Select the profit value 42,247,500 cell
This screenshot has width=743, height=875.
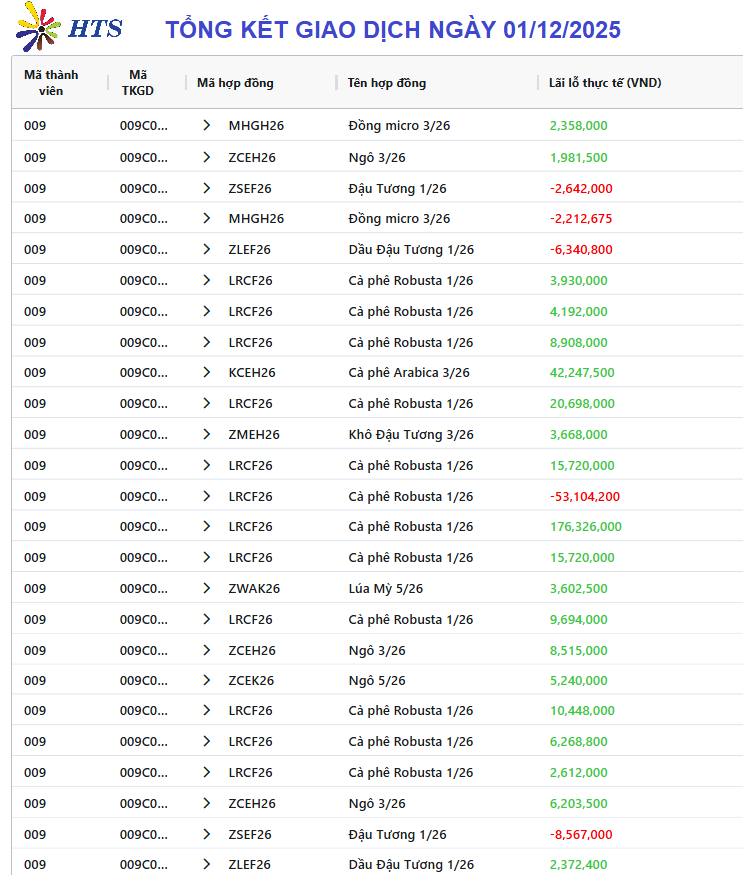point(582,373)
